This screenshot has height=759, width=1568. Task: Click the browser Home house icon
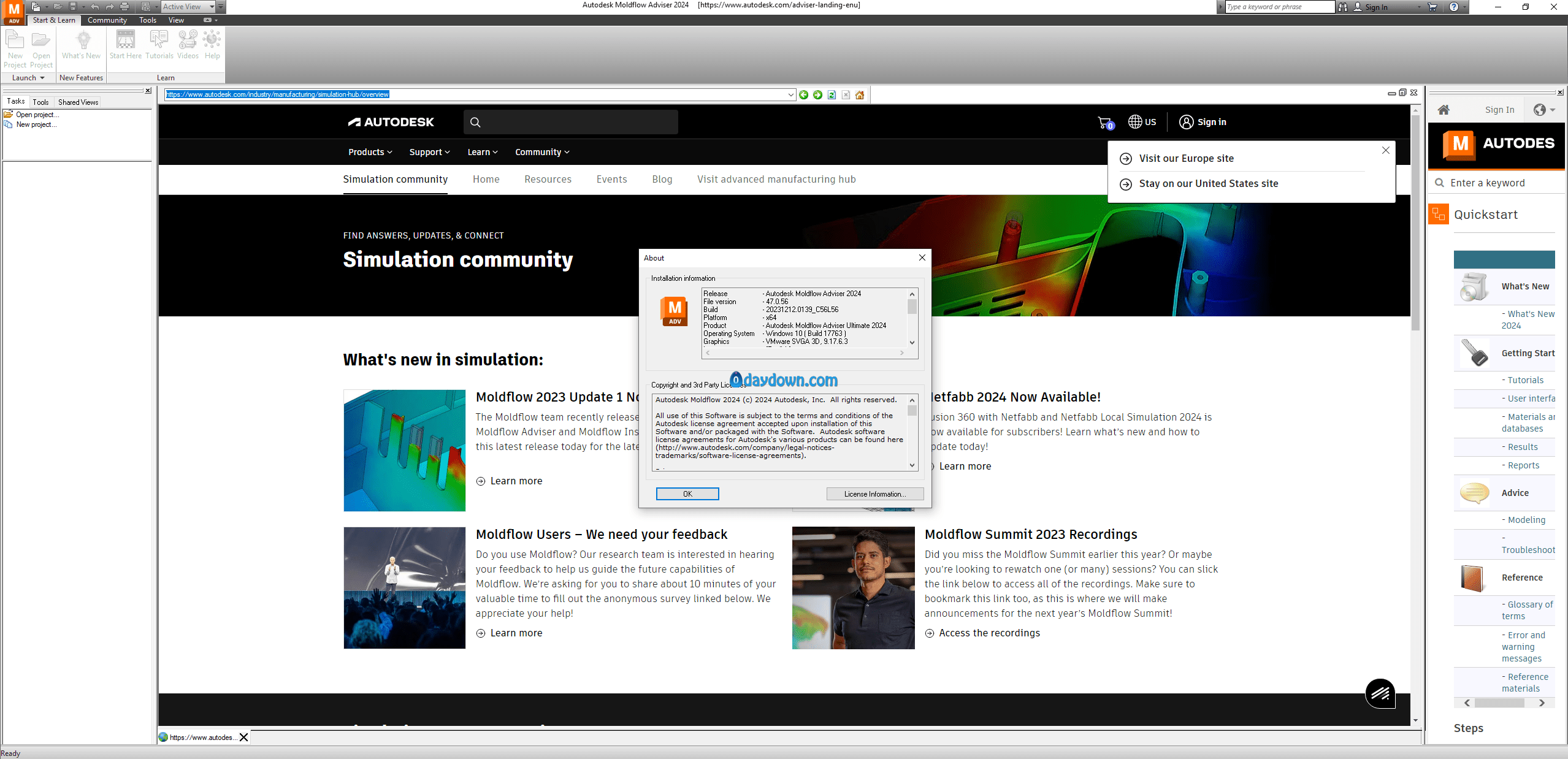(x=860, y=94)
